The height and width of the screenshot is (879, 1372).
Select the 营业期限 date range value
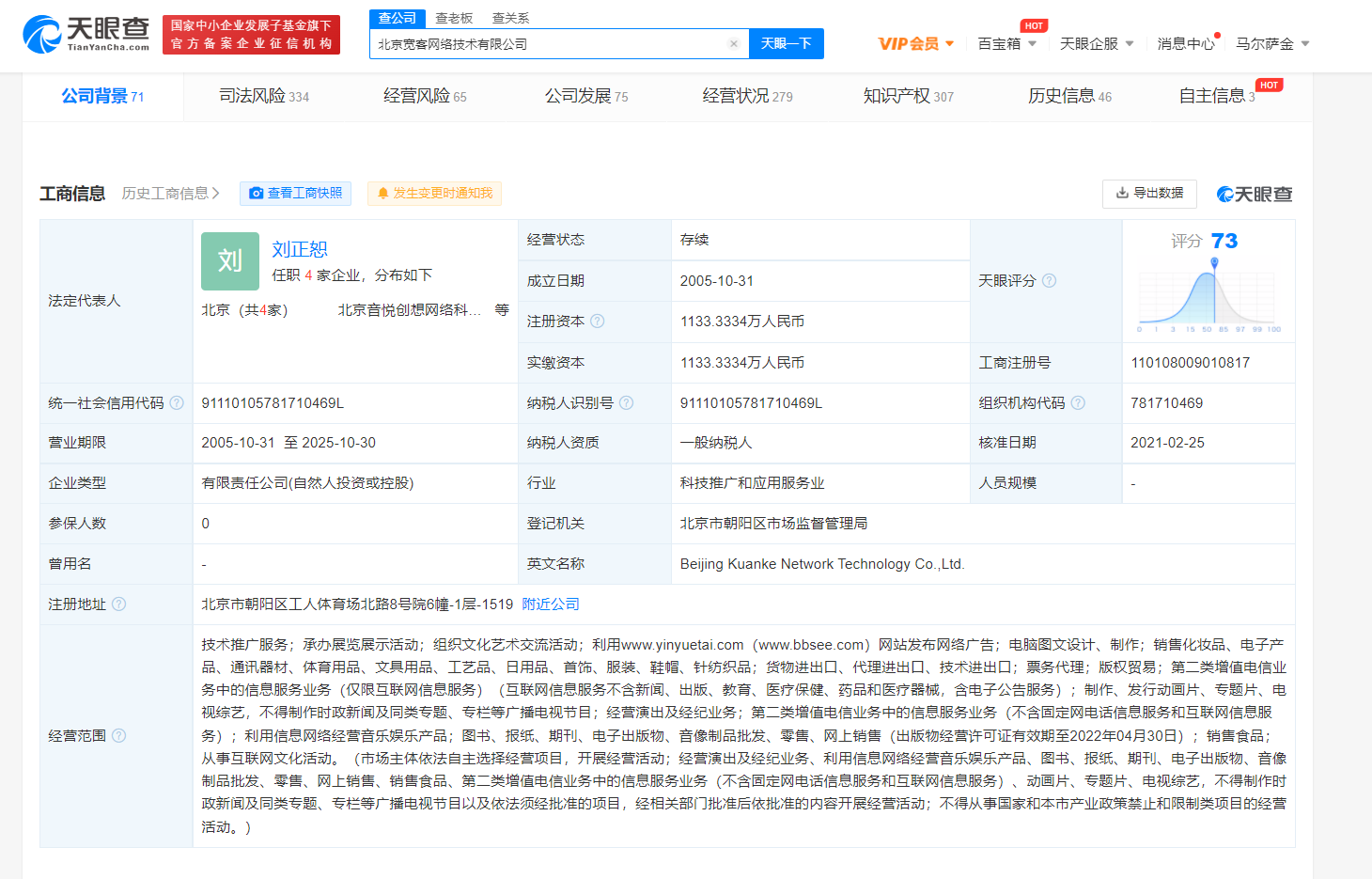pos(288,443)
